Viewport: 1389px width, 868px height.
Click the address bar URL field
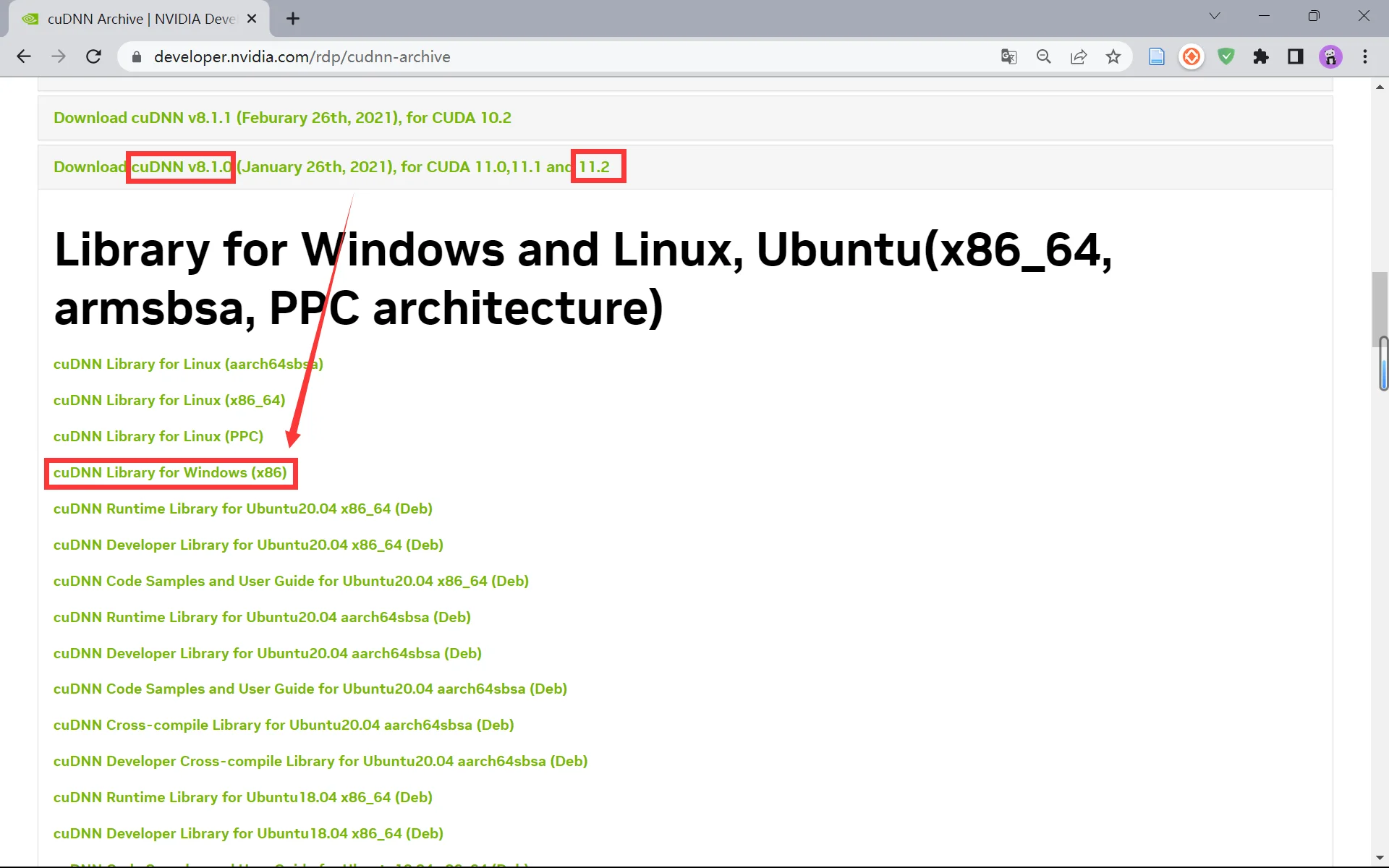pyautogui.click(x=506, y=56)
